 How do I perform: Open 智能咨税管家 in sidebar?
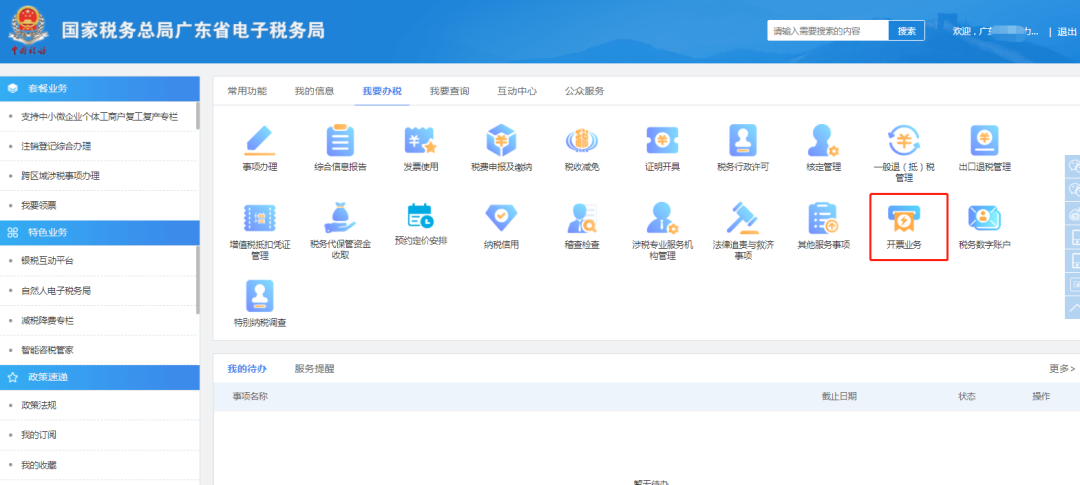pyautogui.click(x=48, y=350)
